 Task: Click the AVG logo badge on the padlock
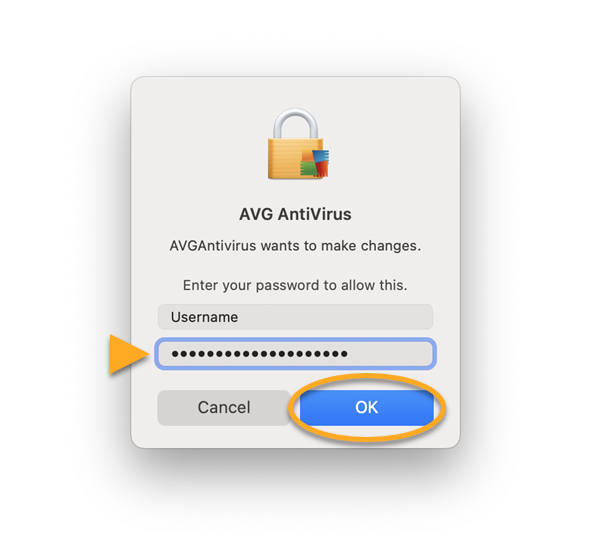click(315, 163)
